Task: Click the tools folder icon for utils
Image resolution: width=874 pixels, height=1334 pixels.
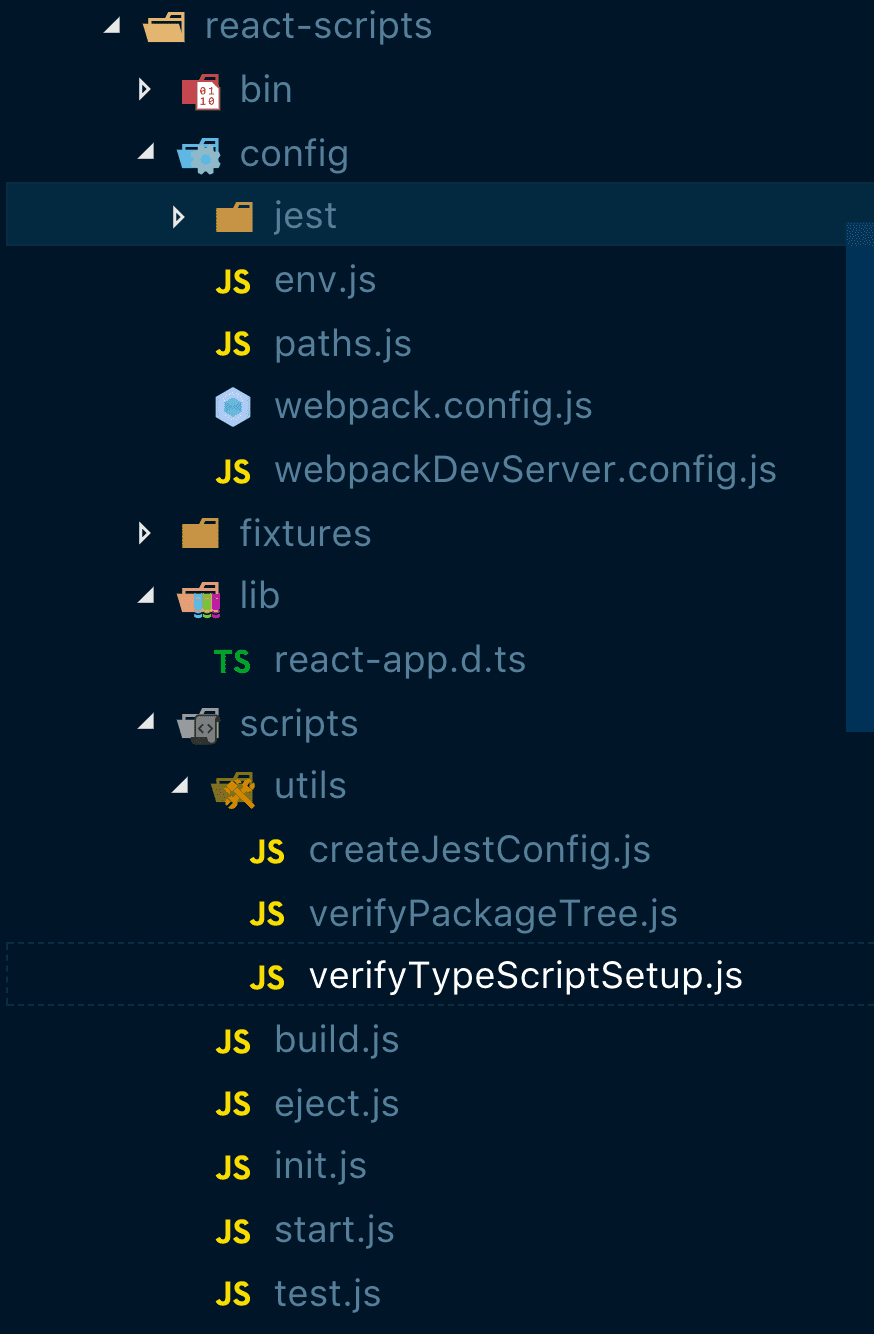Action: 233,789
